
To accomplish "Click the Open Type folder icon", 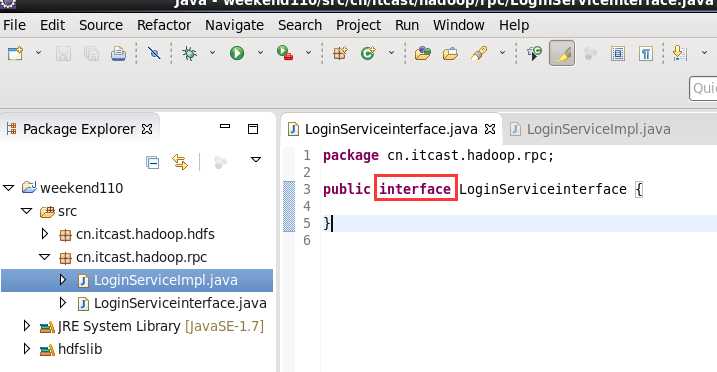I will coord(423,53).
